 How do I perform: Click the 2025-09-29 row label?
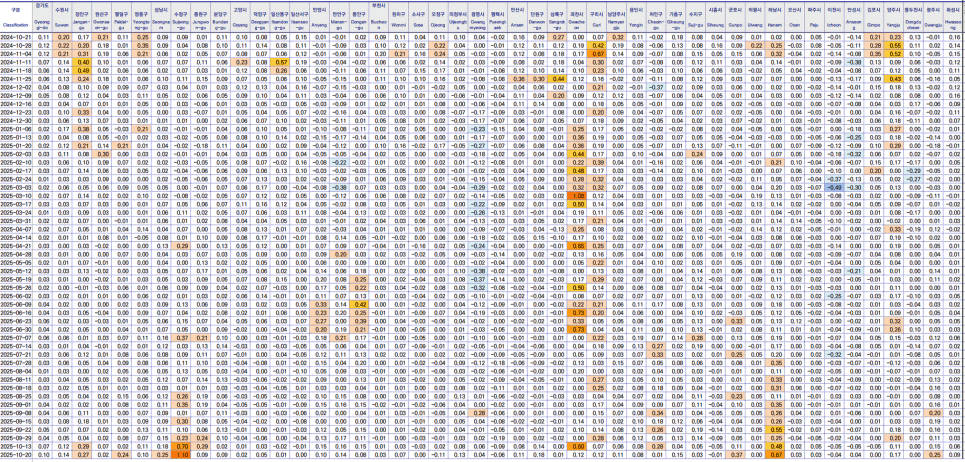point(17,437)
